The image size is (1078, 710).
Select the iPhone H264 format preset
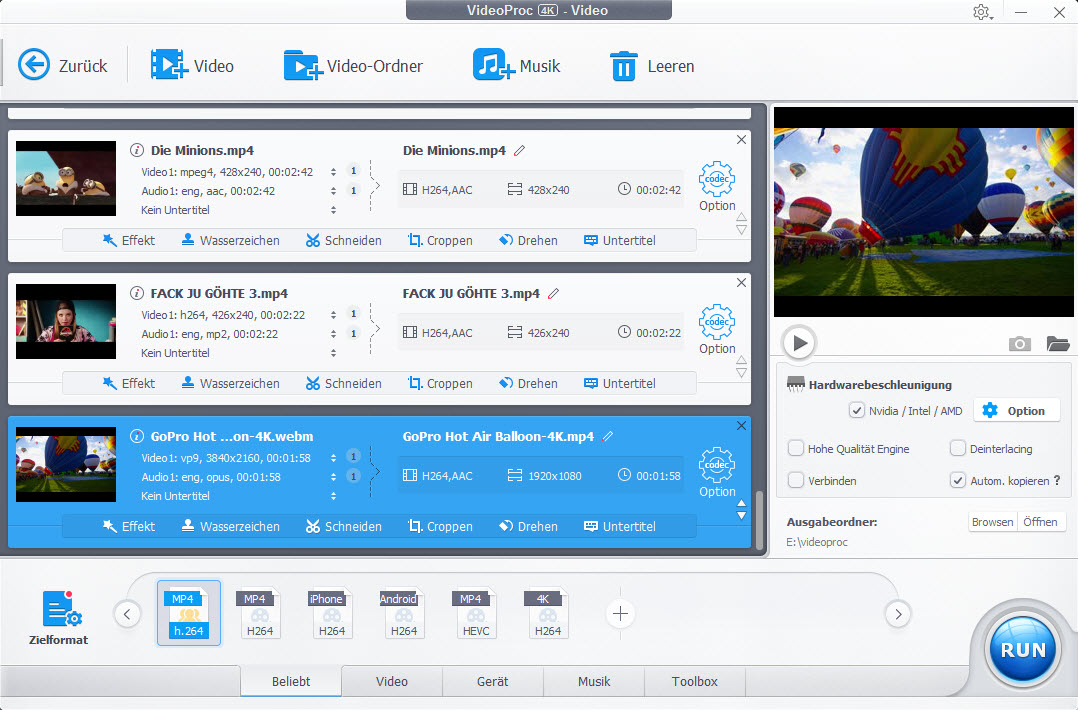331,613
